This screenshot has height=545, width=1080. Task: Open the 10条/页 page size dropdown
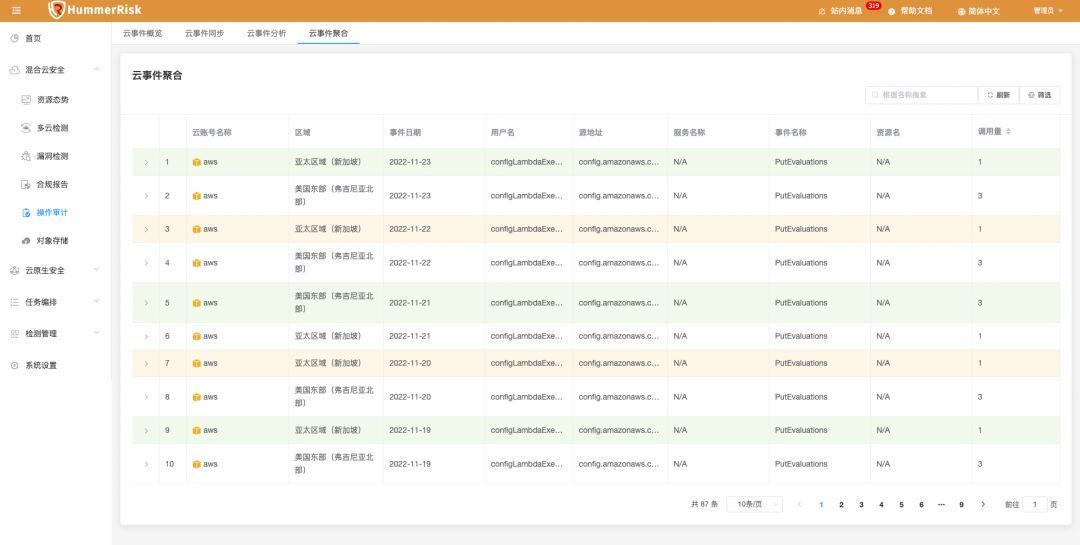coord(754,504)
